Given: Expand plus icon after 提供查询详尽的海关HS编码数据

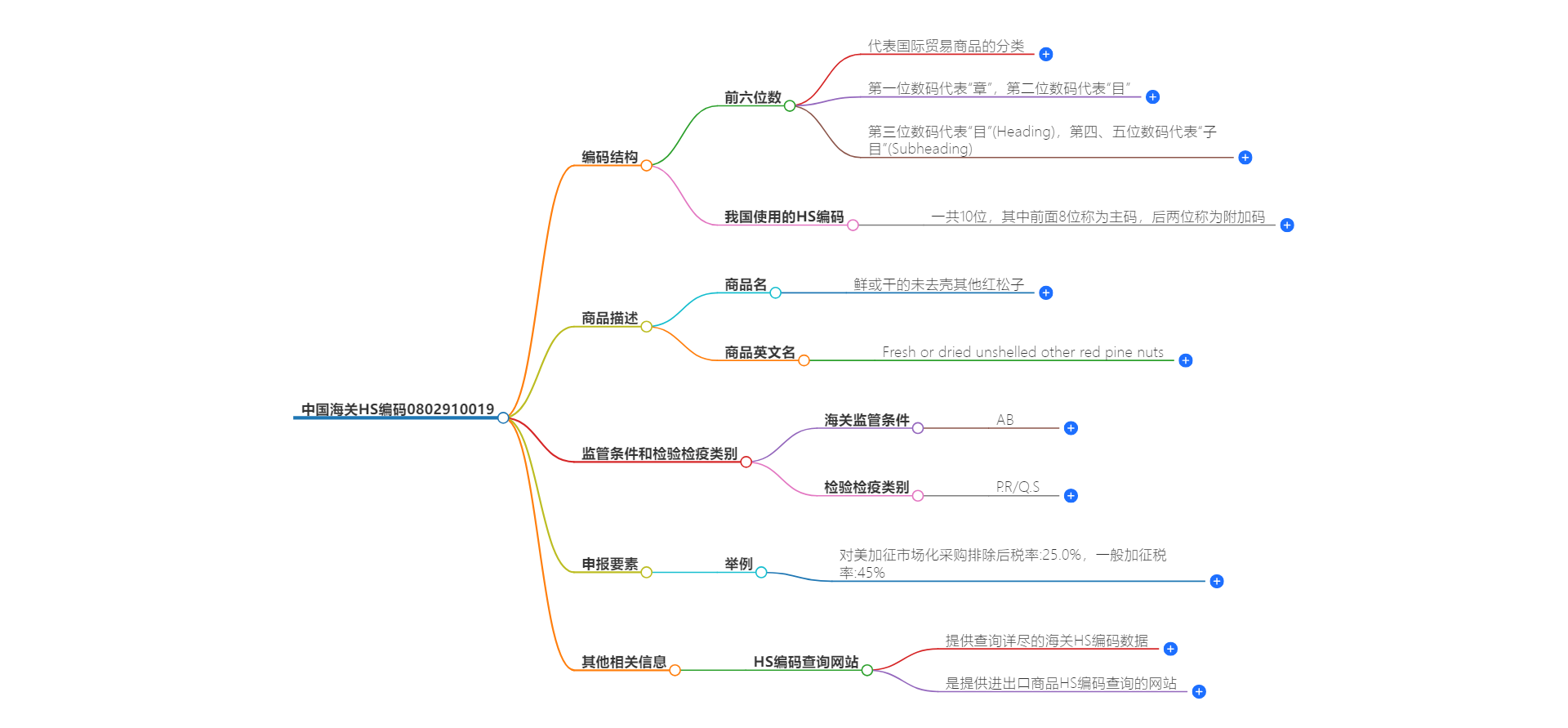Looking at the screenshot, I should (1170, 649).
